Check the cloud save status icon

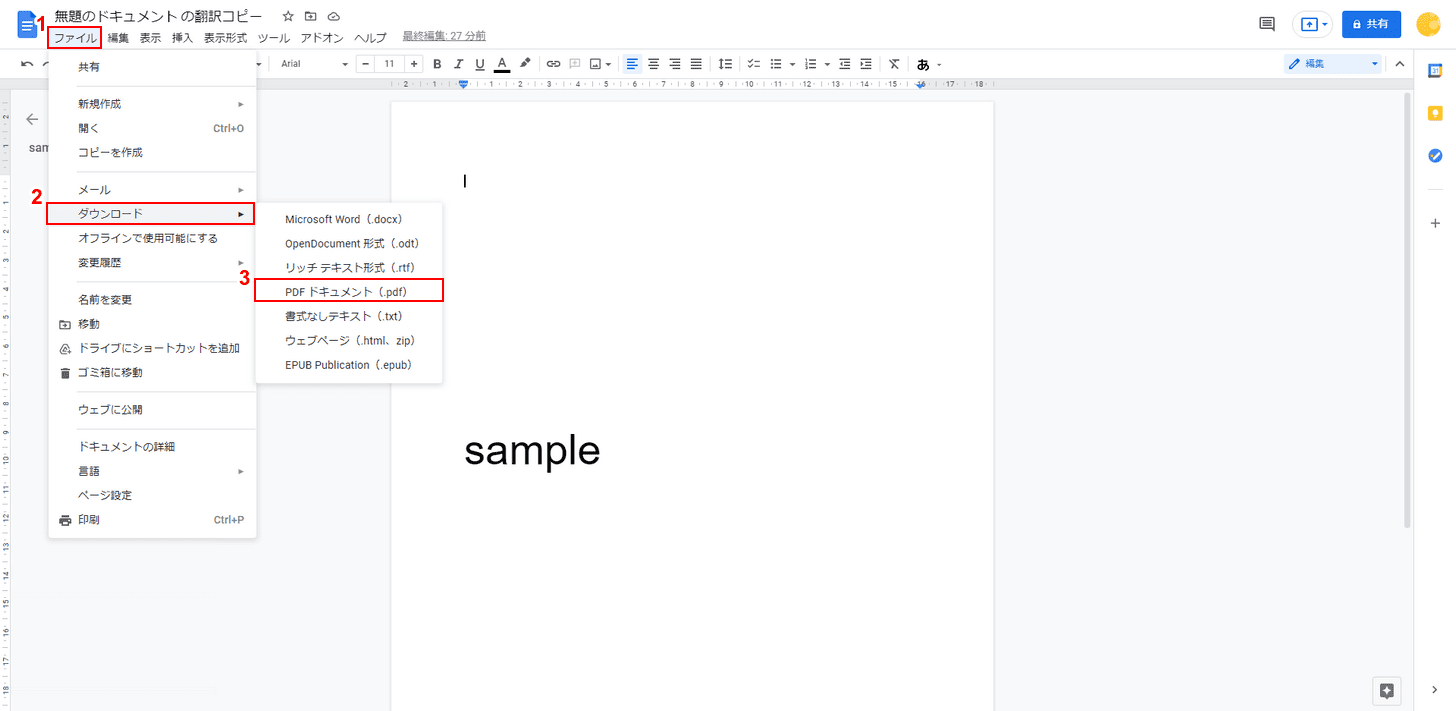pyautogui.click(x=334, y=17)
